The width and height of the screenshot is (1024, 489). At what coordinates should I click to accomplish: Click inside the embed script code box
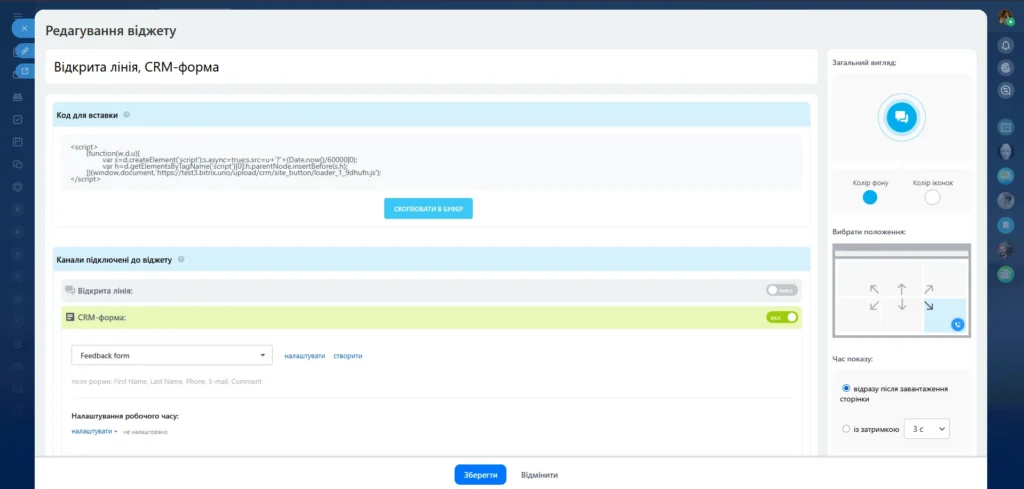pyautogui.click(x=431, y=163)
